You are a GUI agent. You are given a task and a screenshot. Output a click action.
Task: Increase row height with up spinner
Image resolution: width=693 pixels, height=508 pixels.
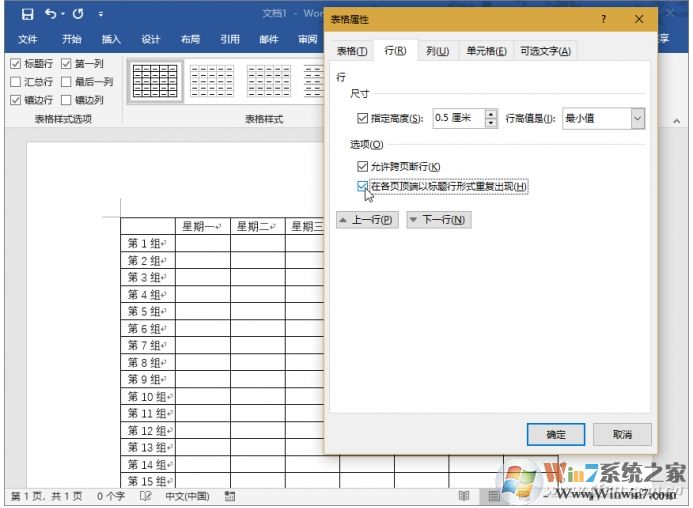pos(491,114)
